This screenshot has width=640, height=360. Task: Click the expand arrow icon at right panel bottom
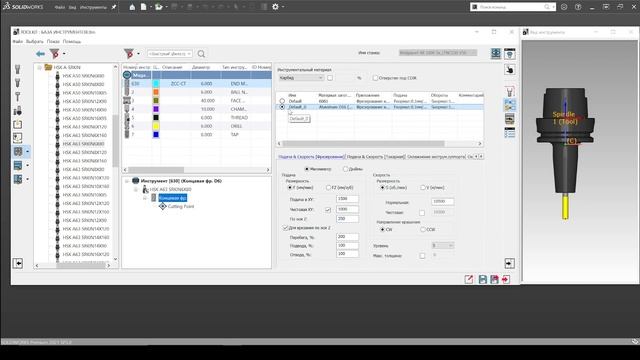pos(509,263)
